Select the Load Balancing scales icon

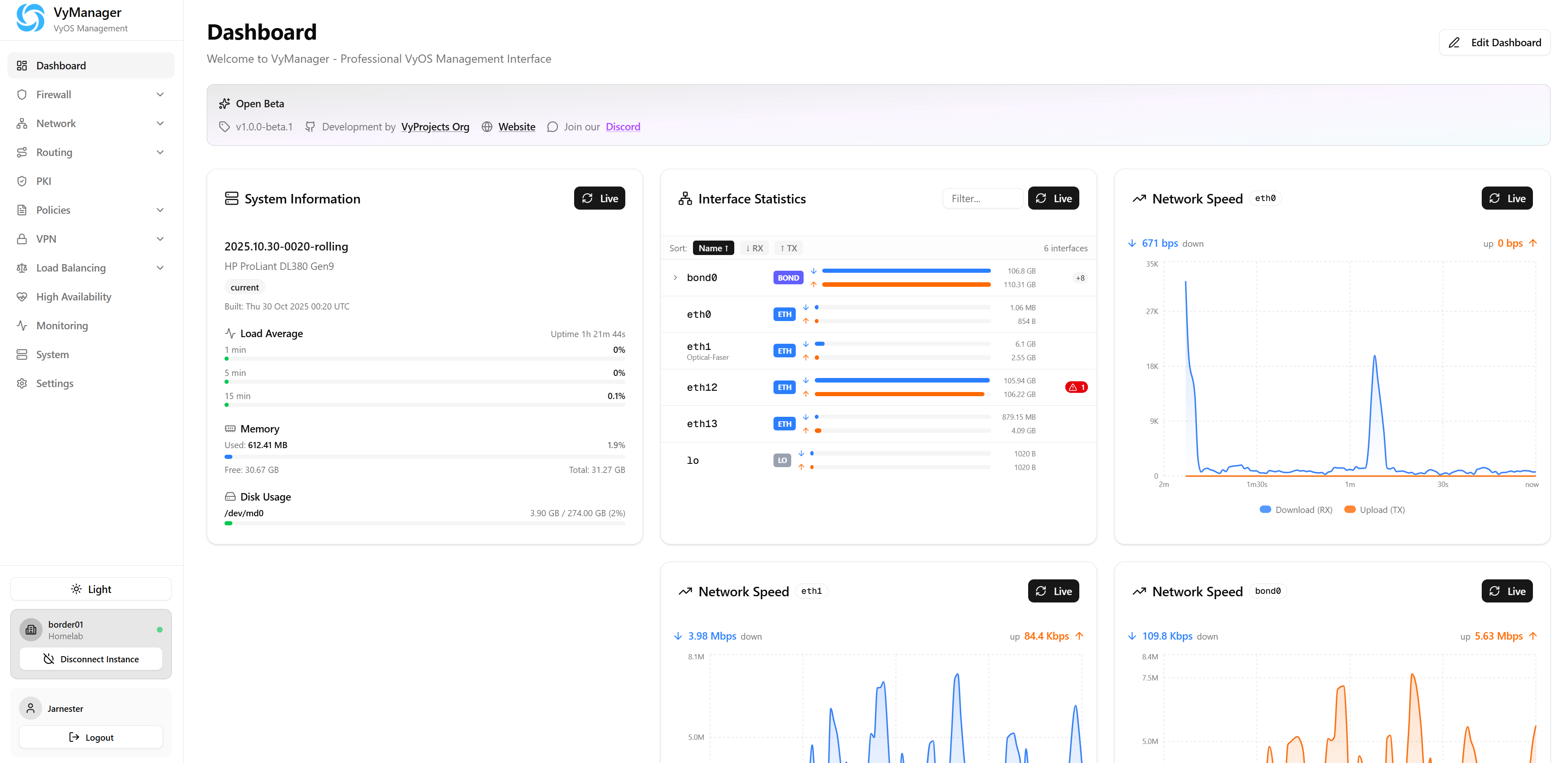(22, 268)
